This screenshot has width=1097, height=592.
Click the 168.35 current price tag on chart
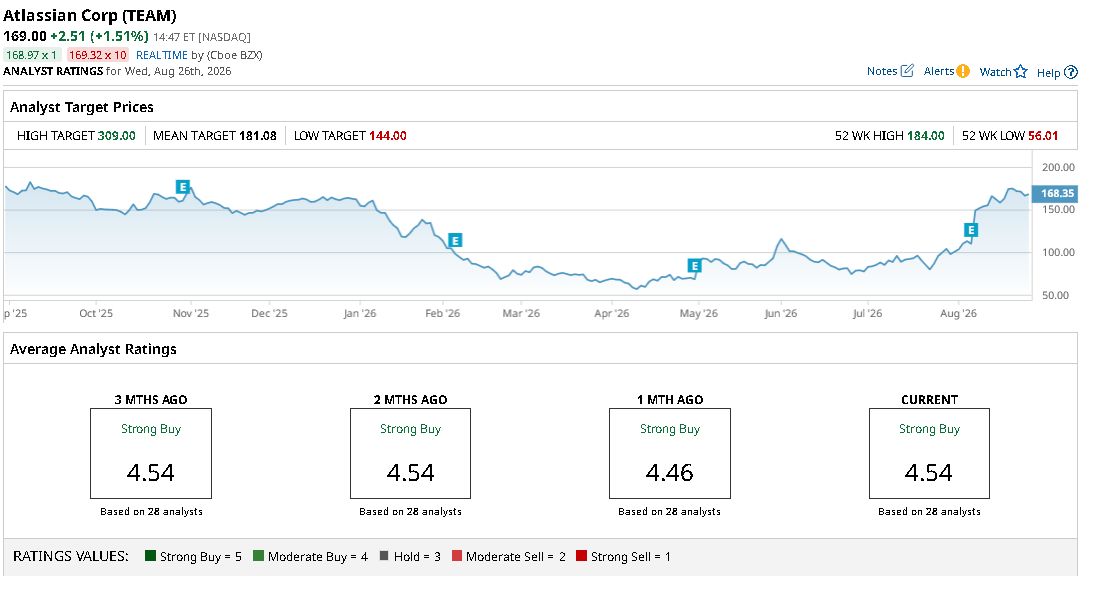[x=1055, y=193]
